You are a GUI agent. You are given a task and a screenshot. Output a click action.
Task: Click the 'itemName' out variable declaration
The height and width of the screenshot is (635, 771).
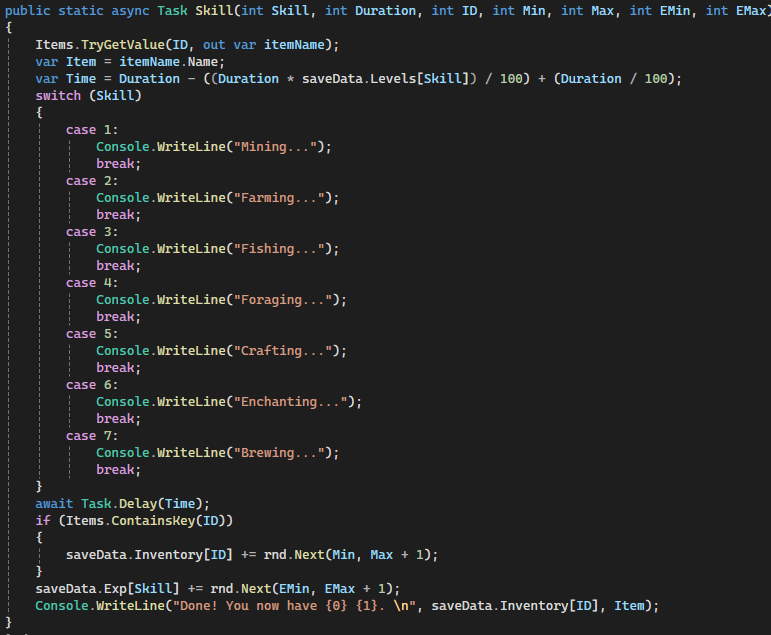pyautogui.click(x=294, y=45)
